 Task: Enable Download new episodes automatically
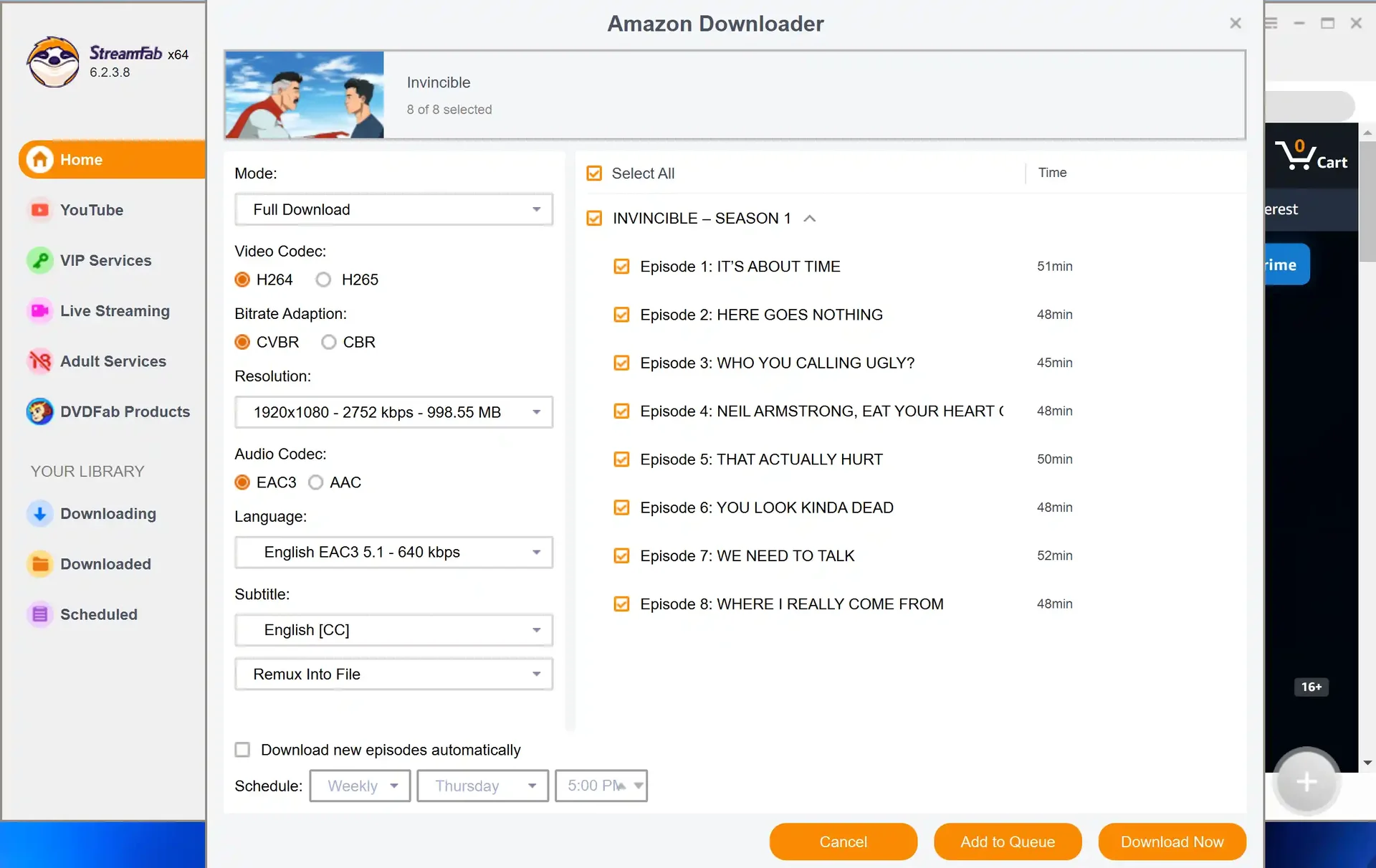click(242, 750)
